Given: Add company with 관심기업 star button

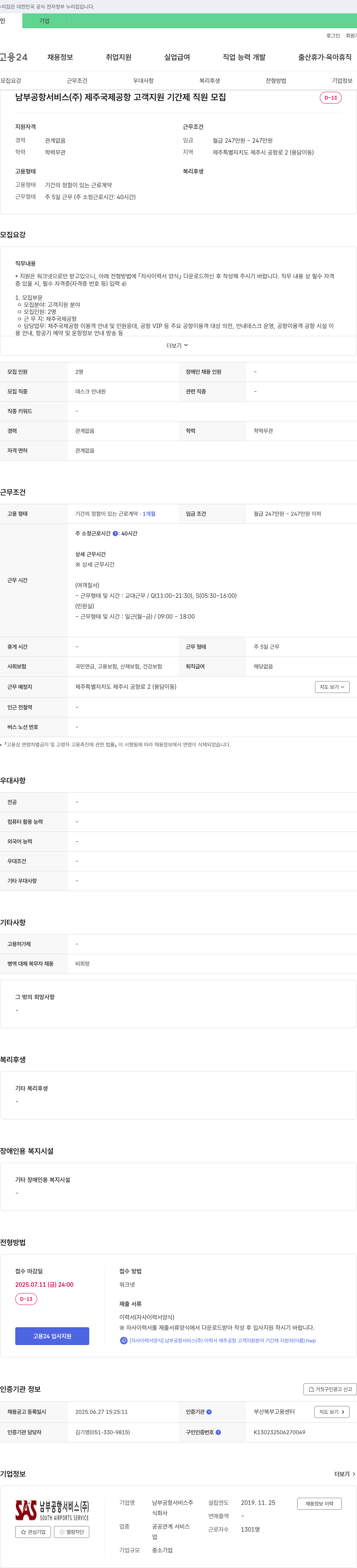Looking at the screenshot, I should click(x=33, y=1532).
